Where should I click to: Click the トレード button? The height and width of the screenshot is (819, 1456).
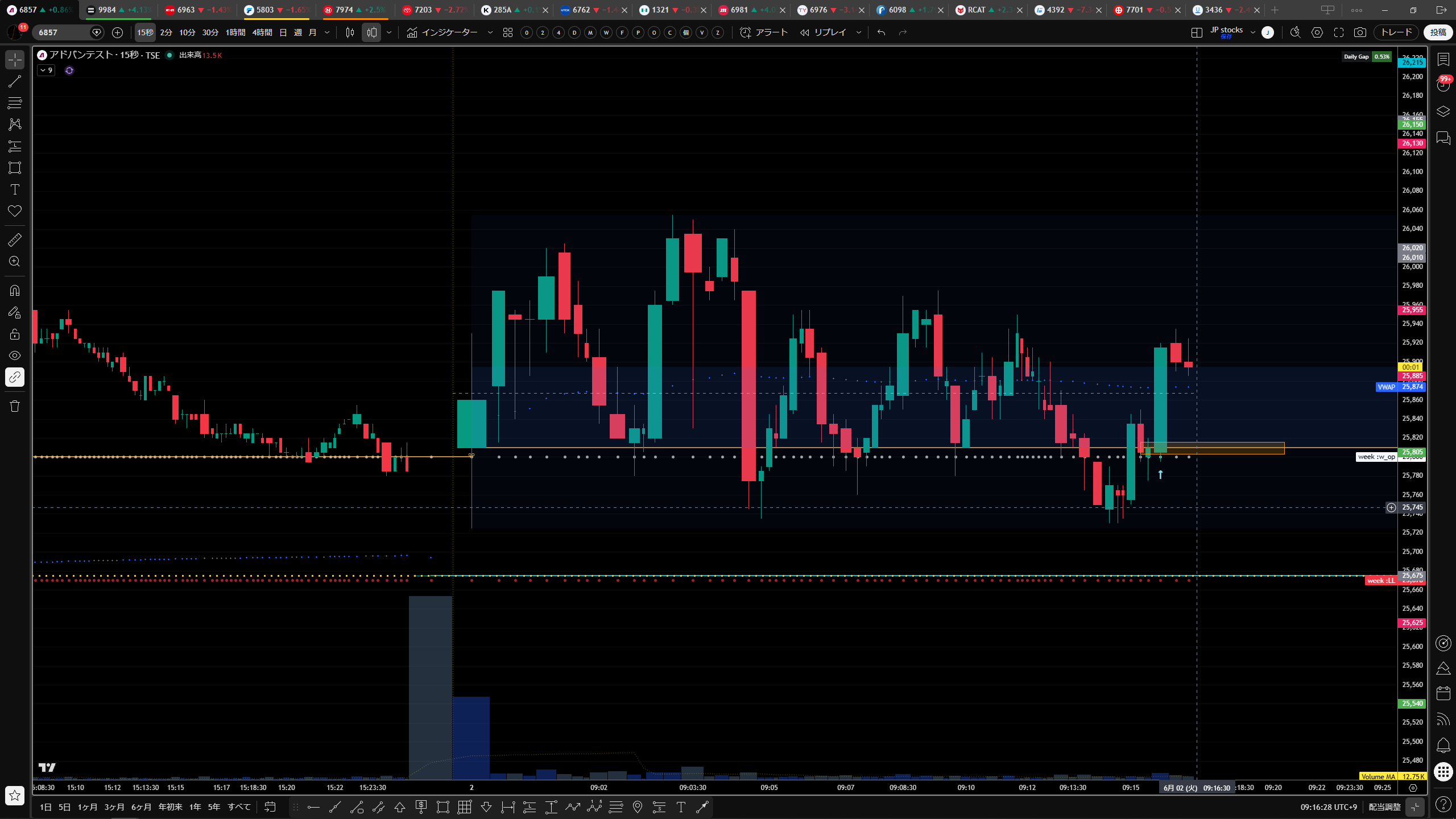[1397, 32]
